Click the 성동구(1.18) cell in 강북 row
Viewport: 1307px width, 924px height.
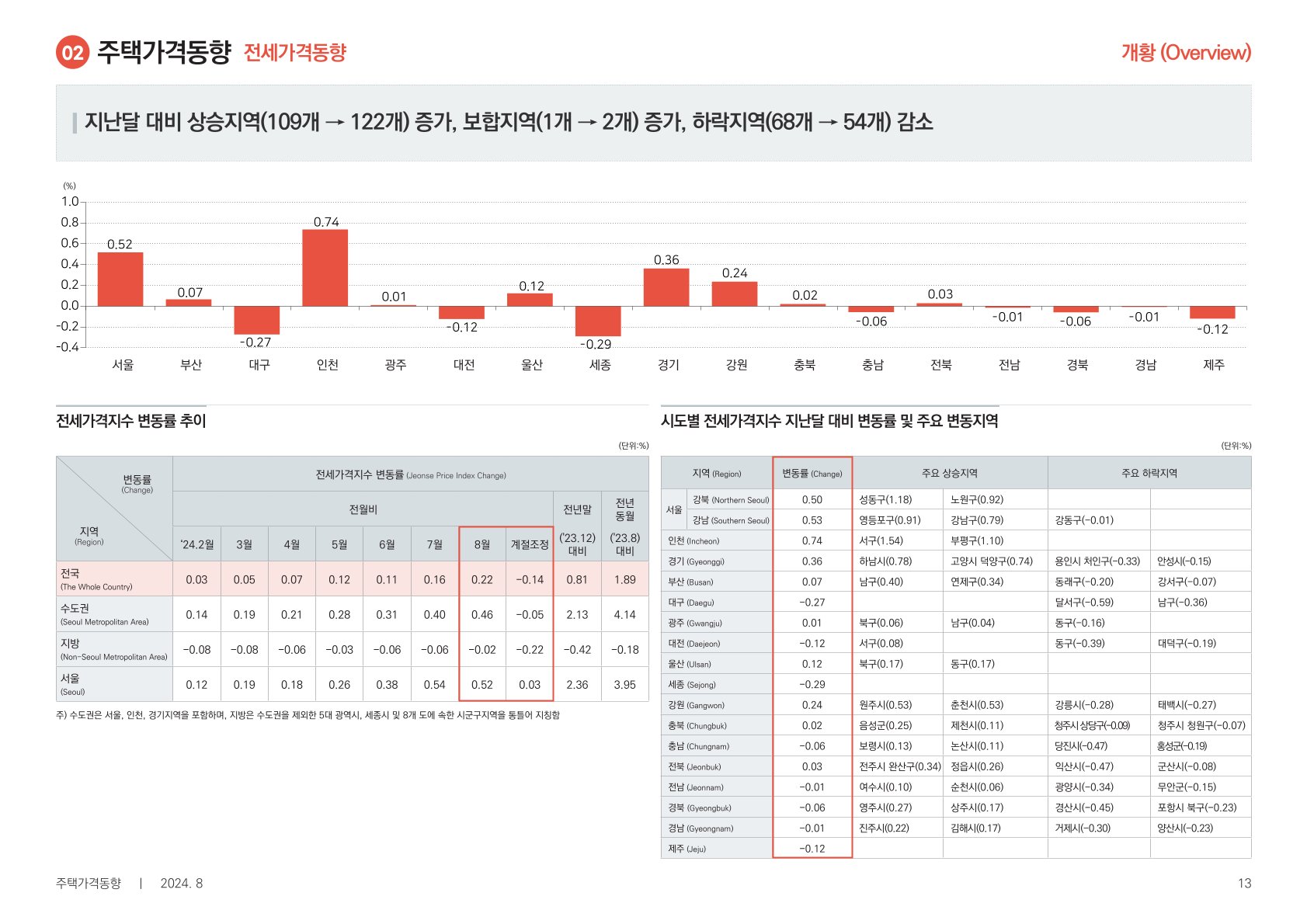[x=885, y=499]
